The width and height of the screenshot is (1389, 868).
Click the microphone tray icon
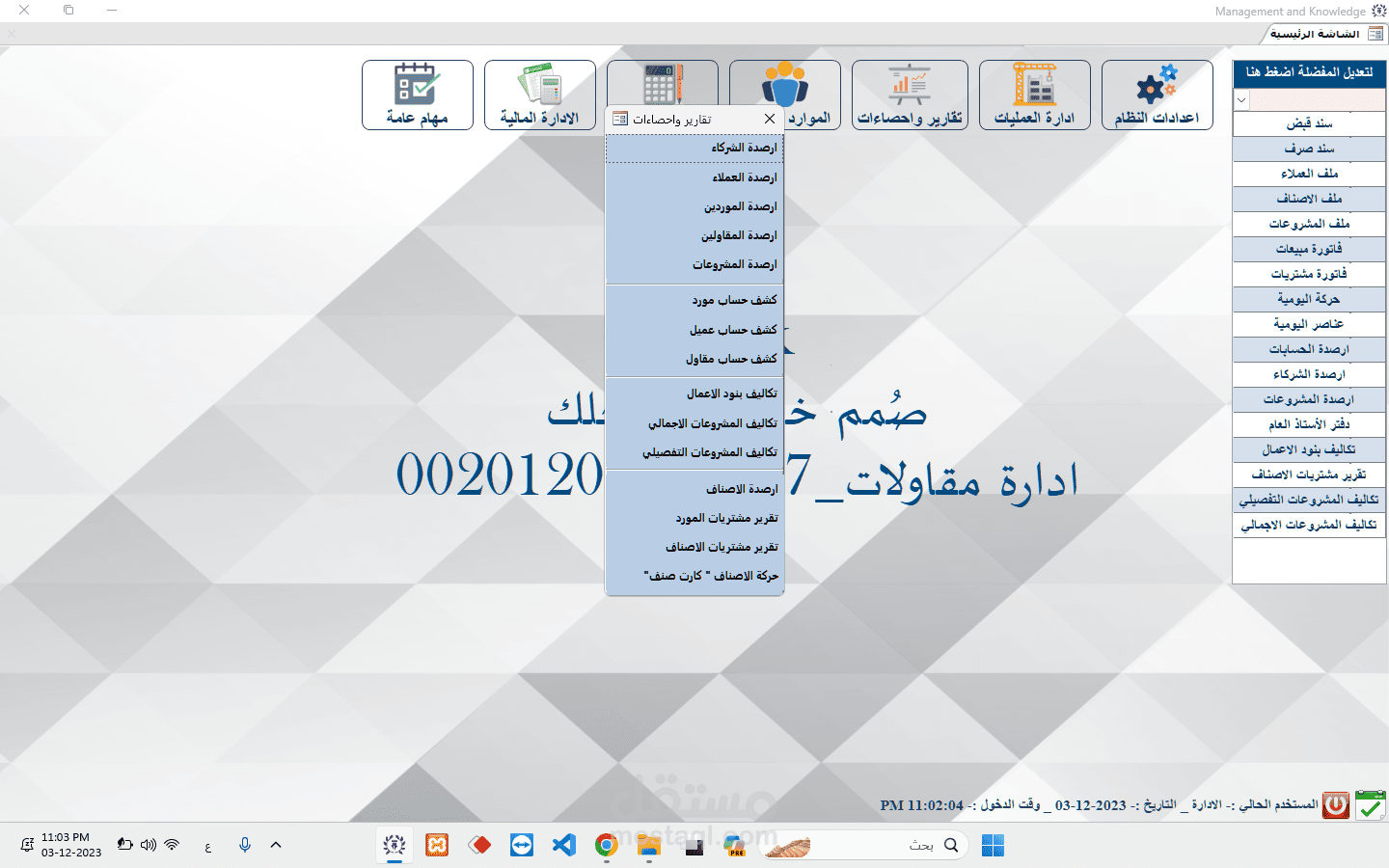(x=245, y=845)
